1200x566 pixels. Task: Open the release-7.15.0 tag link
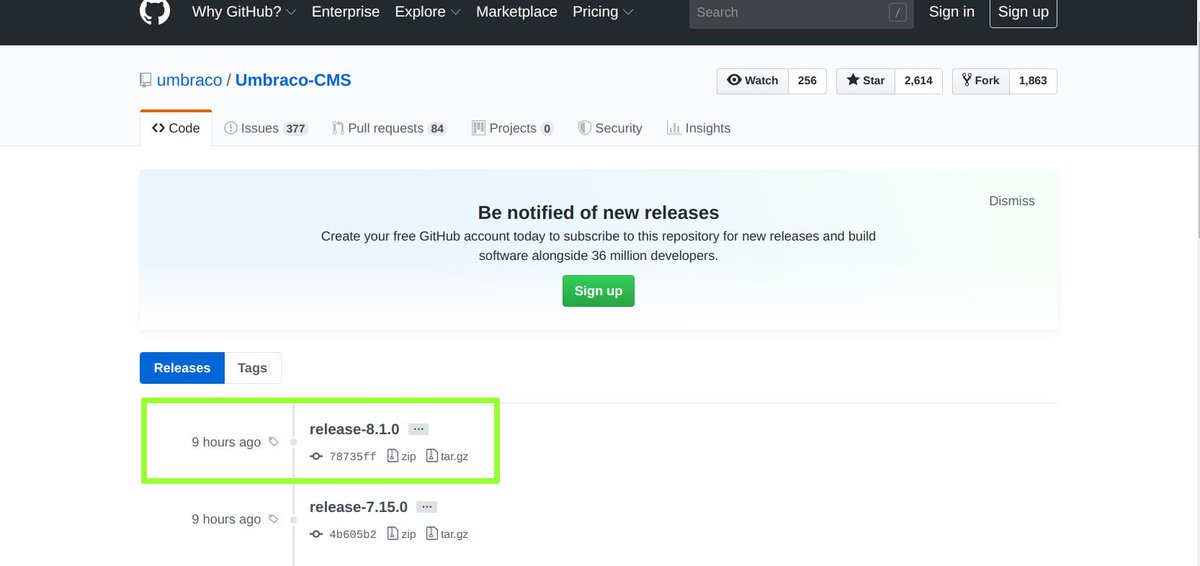[x=359, y=507]
